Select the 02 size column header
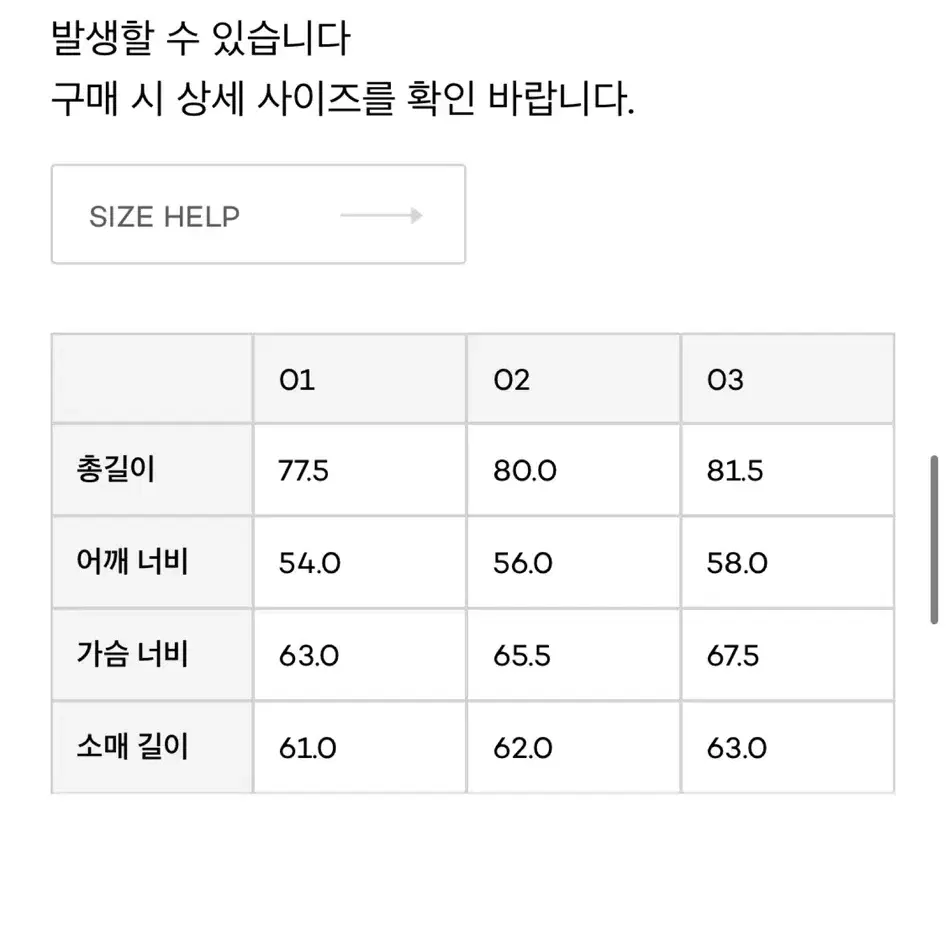Screen dimensions: 946x946 (x=574, y=379)
